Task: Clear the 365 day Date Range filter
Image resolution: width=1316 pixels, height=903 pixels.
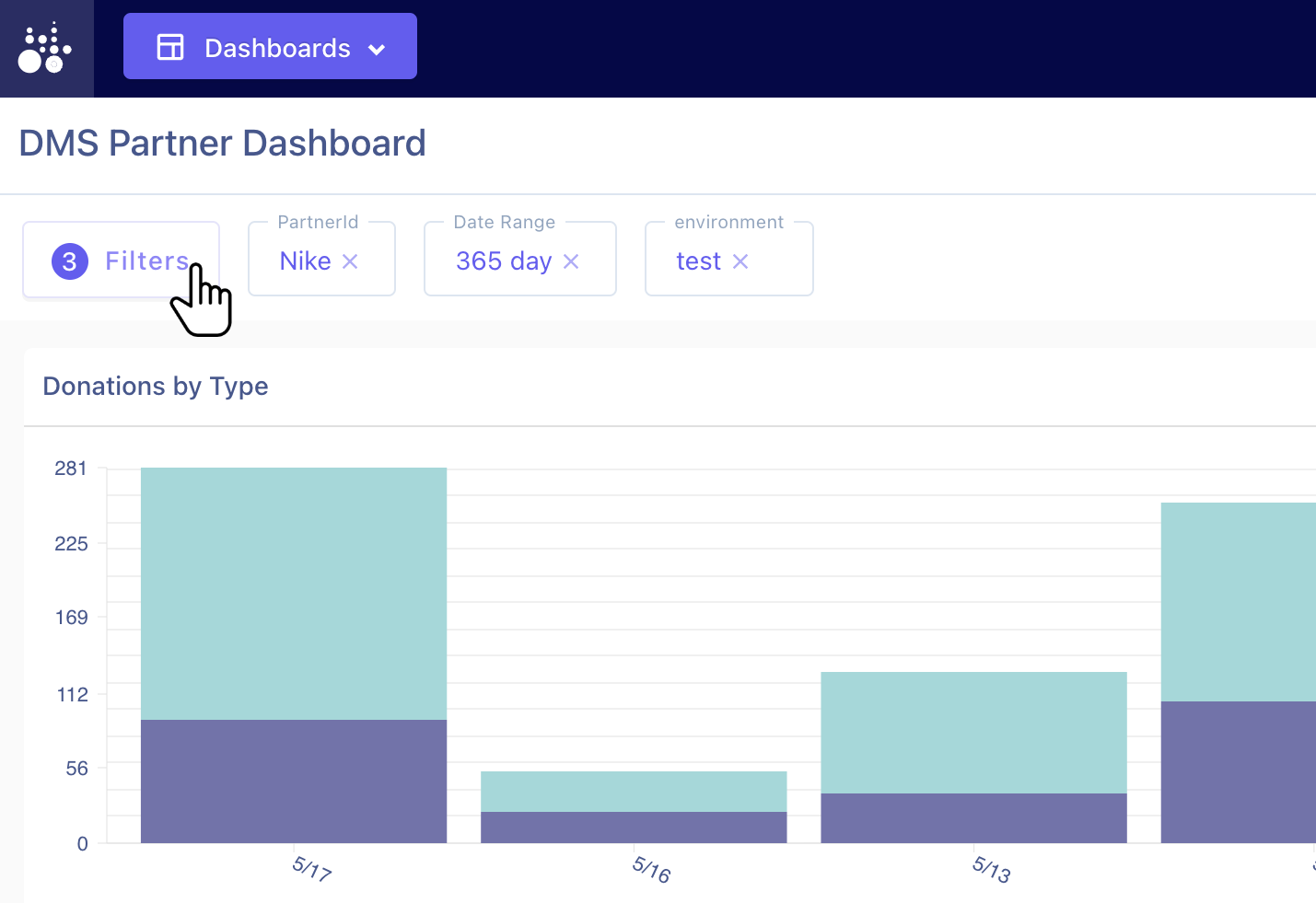Action: click(x=571, y=261)
